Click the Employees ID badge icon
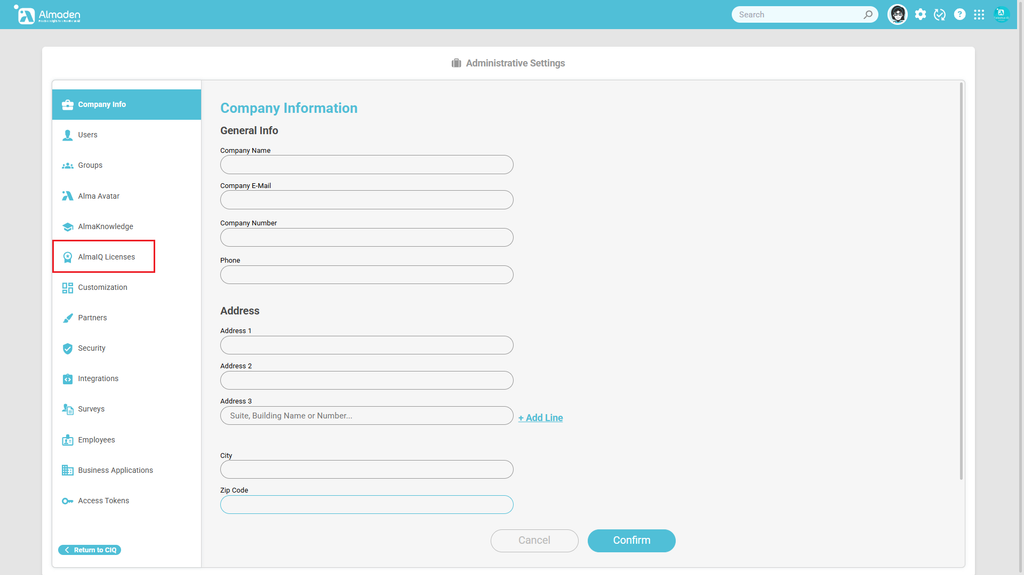1024x575 pixels. point(67,440)
